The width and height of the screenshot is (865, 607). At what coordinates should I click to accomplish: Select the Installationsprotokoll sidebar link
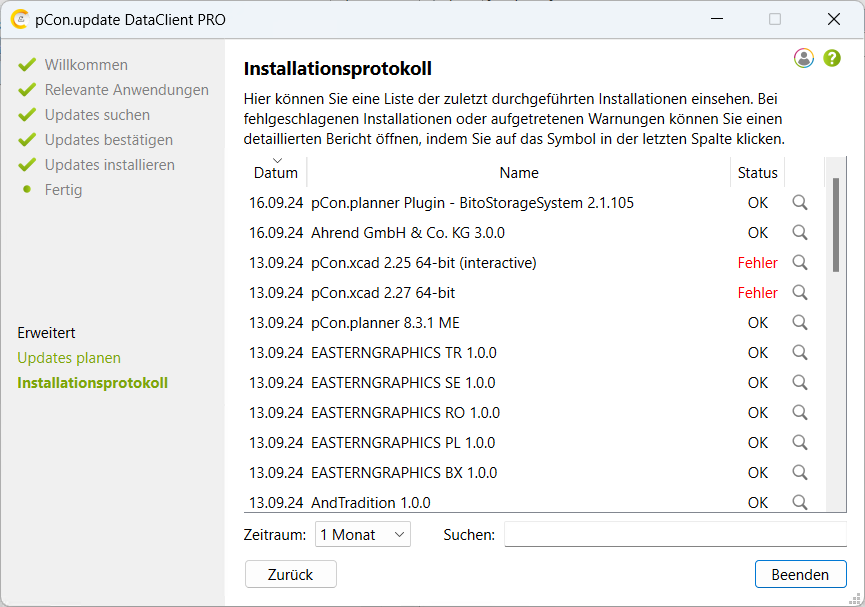pyautogui.click(x=92, y=383)
